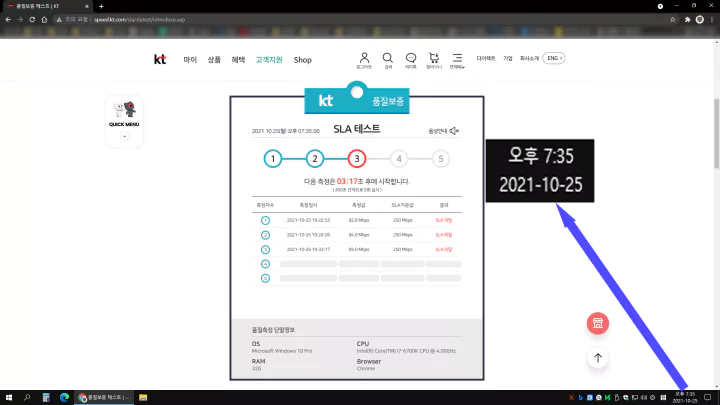
Task: Switch to Chrome taskbar window
Action: [x=104, y=398]
